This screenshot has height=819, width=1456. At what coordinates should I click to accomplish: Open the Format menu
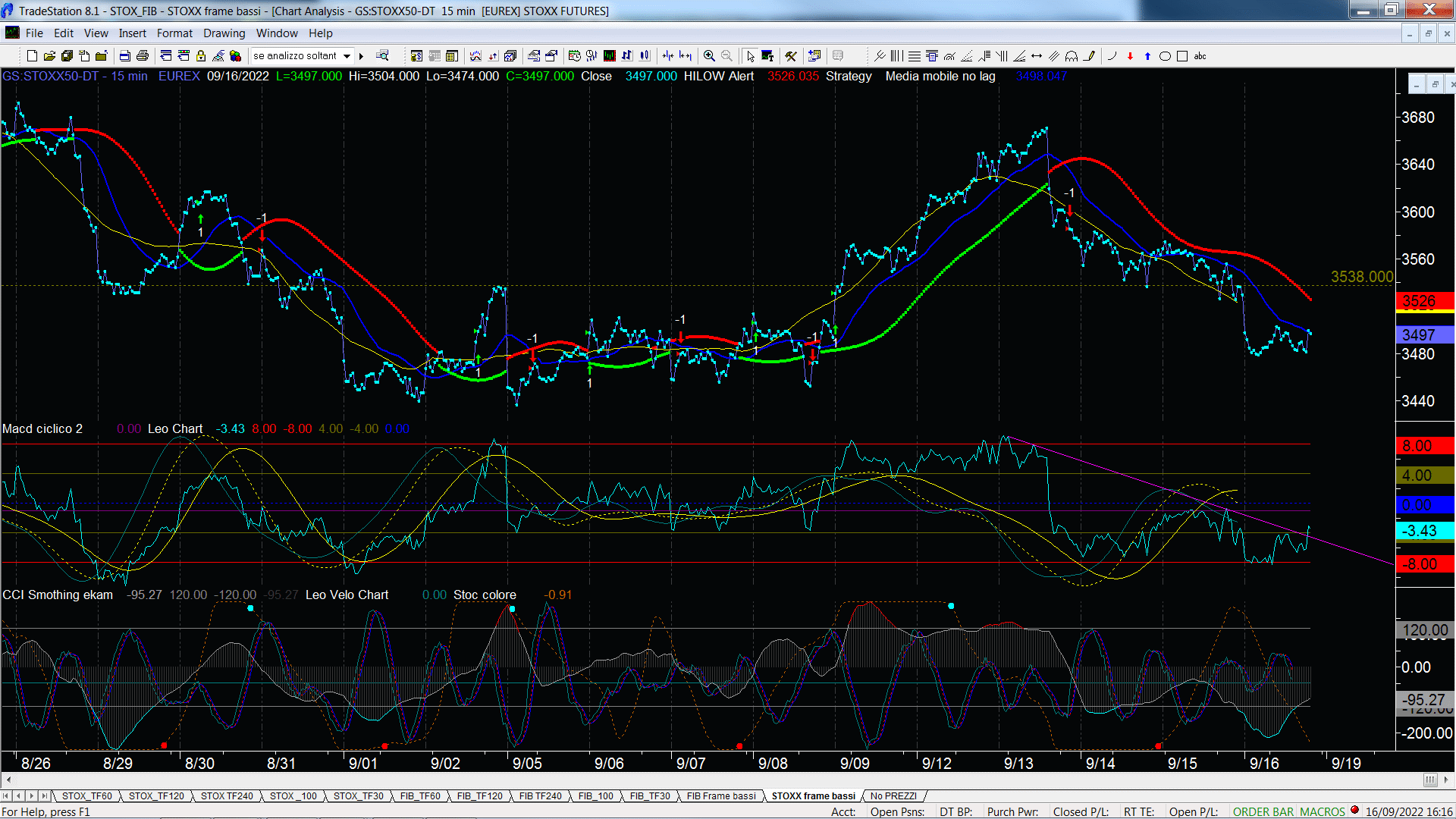click(x=175, y=33)
